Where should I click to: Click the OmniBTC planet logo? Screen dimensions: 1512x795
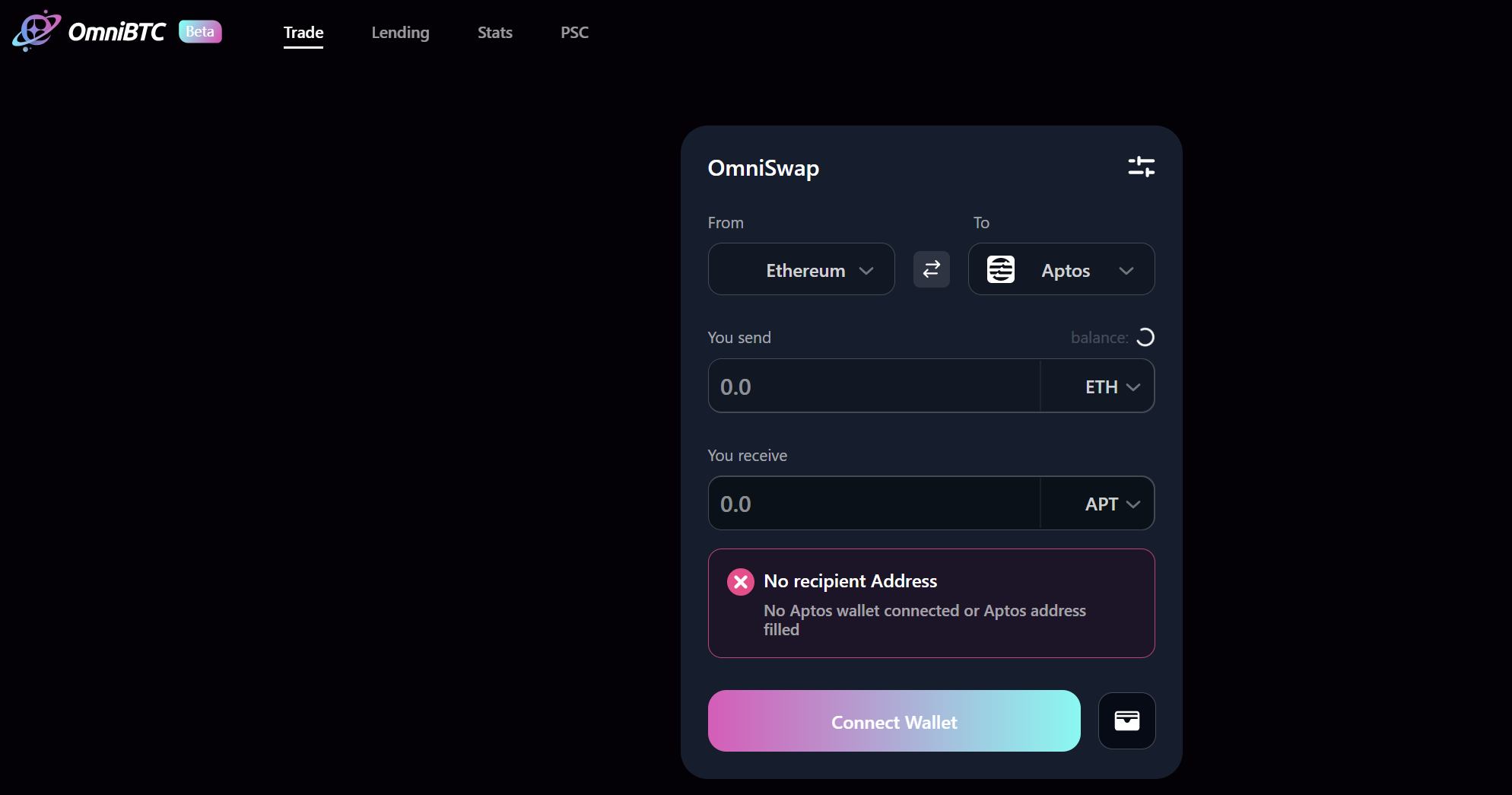point(37,31)
